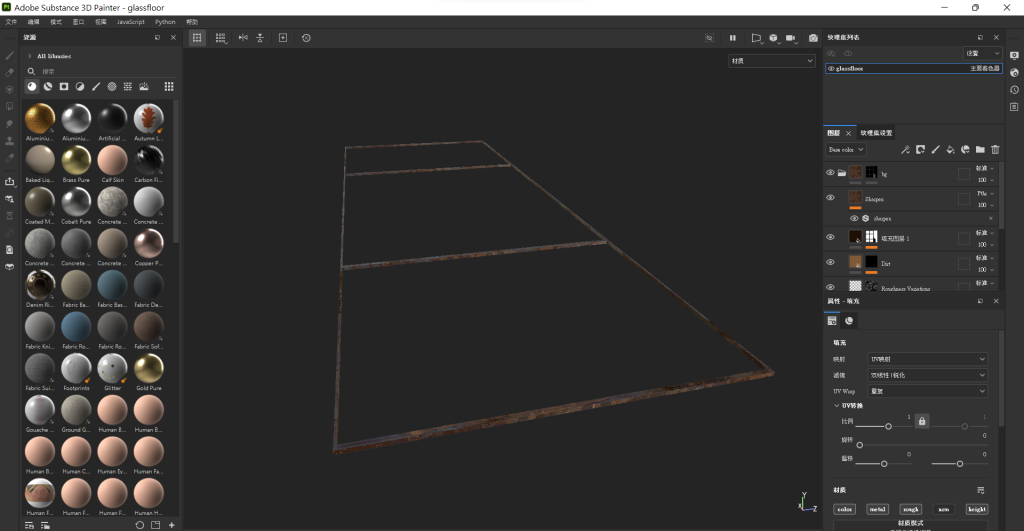Toggle the nrm material channel
1024x531 pixels.
pos(944,509)
